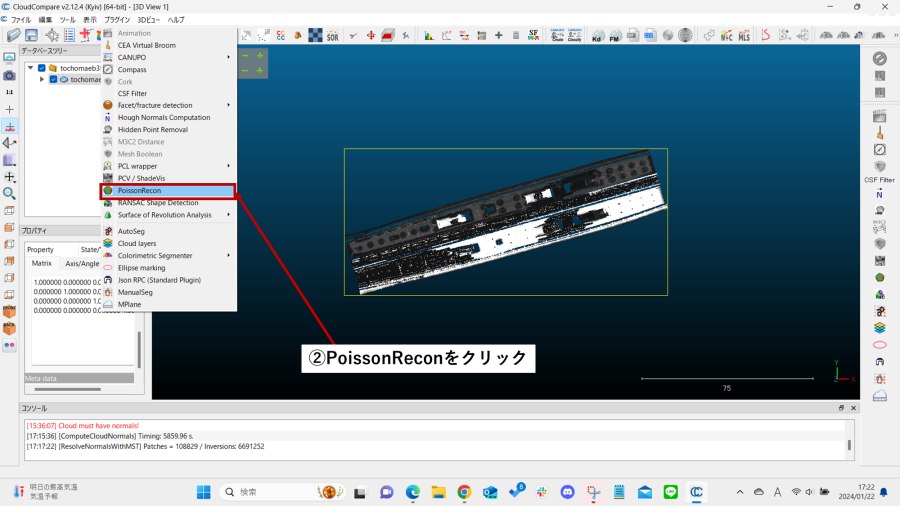Close the コンソール console panel
This screenshot has width=900, height=506.
[854, 408]
